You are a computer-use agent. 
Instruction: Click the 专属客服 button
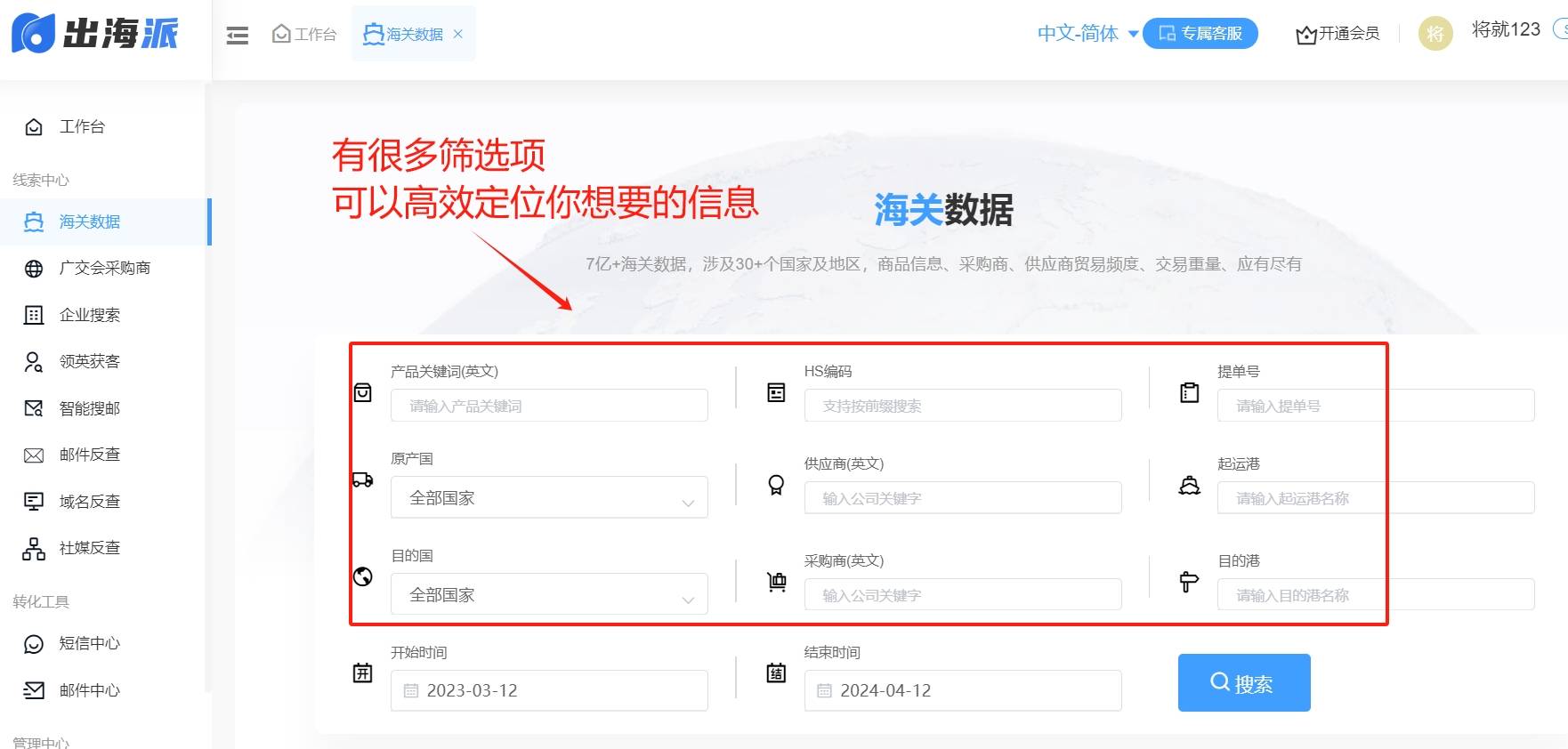point(1200,34)
